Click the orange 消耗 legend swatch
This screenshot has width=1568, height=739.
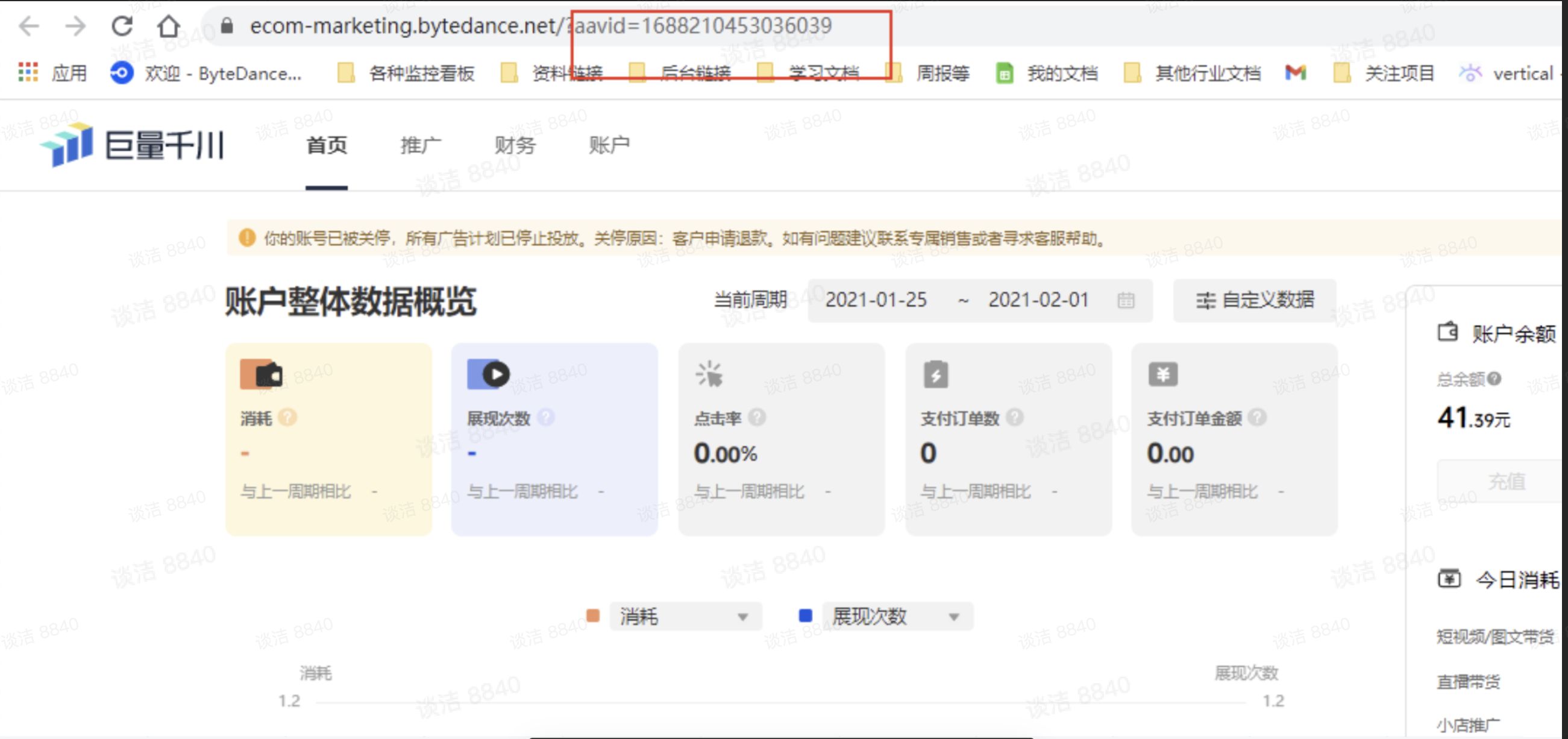[x=592, y=616]
